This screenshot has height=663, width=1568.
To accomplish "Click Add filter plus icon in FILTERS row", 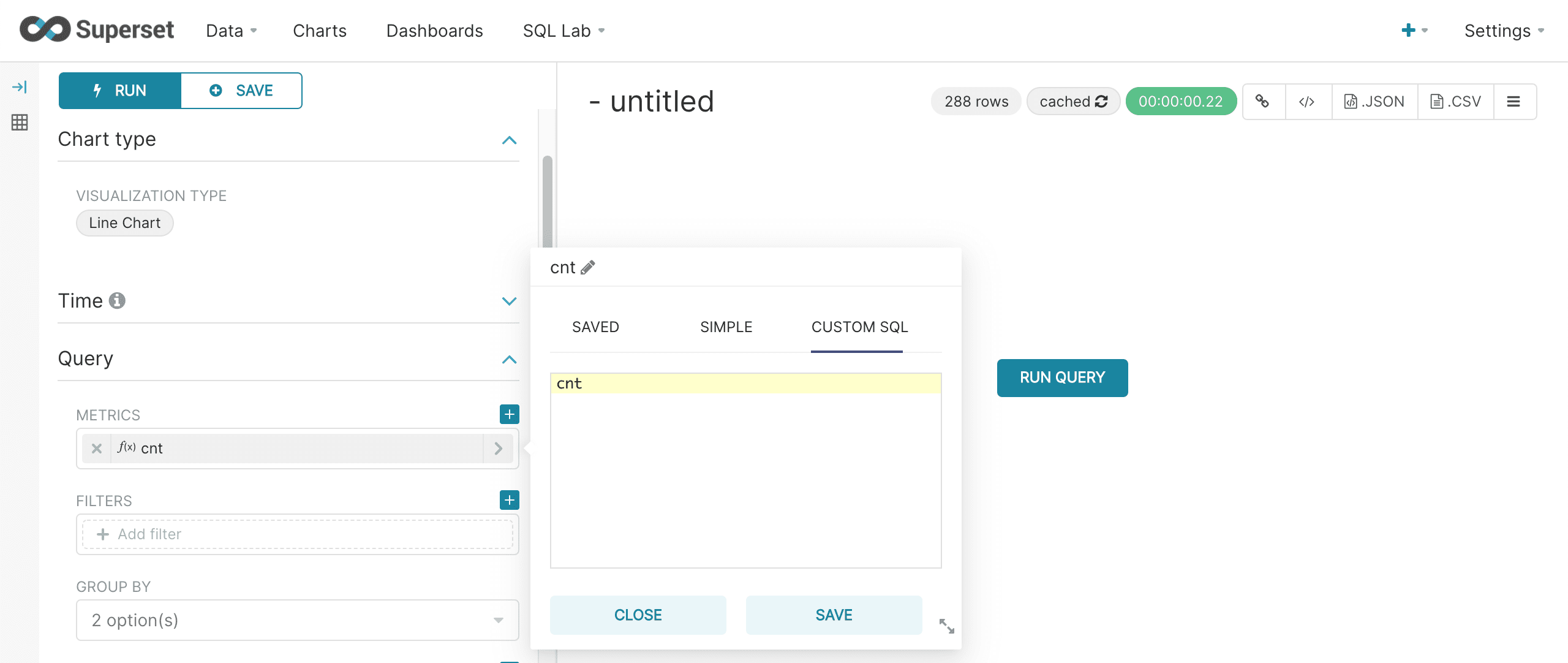I will (509, 500).
